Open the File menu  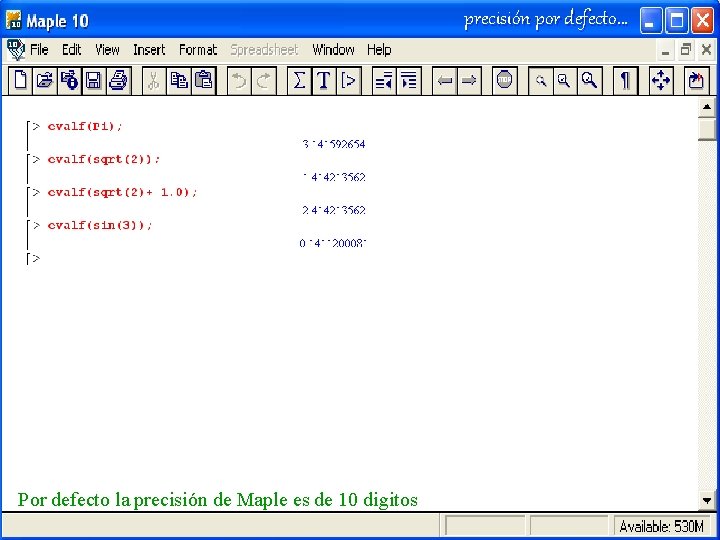[39, 50]
